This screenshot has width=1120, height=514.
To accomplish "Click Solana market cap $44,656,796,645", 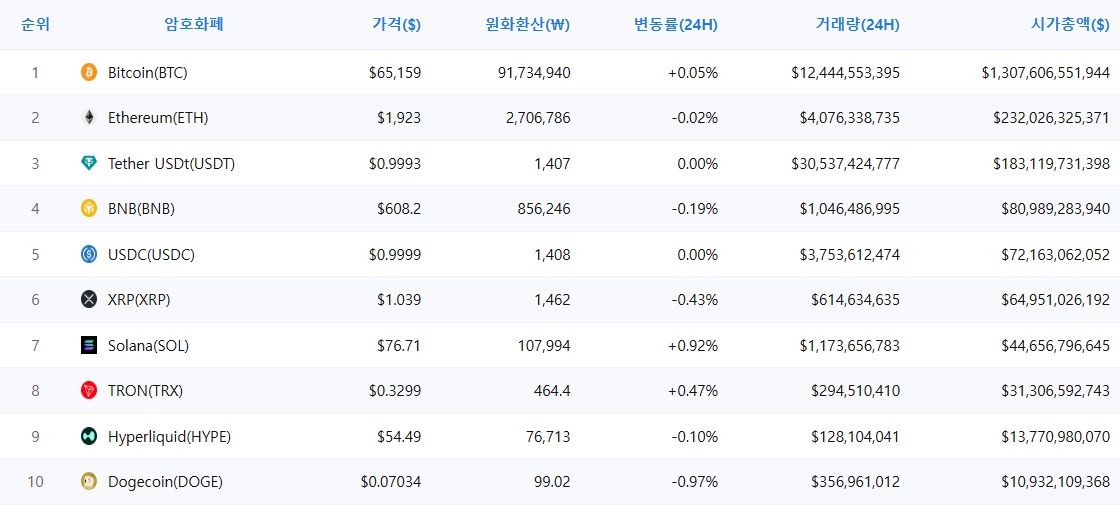I will (x=1055, y=346).
